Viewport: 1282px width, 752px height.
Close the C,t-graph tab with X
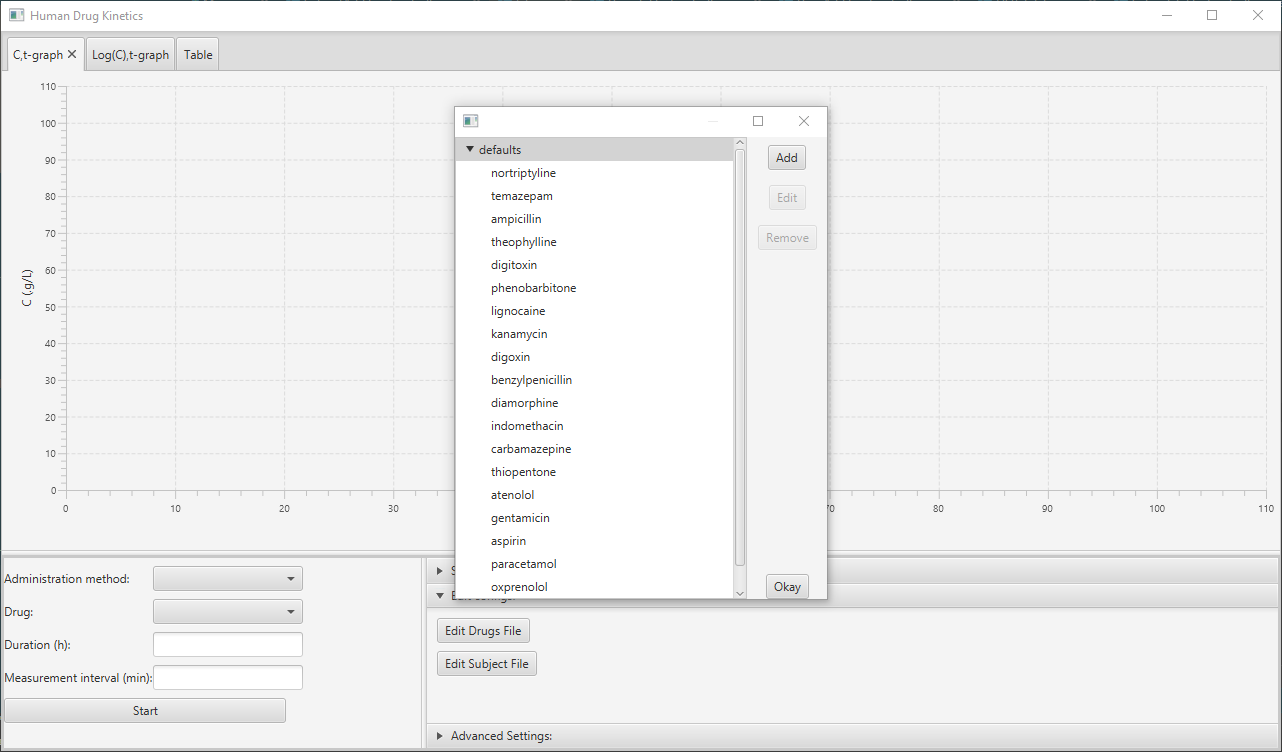pos(72,55)
